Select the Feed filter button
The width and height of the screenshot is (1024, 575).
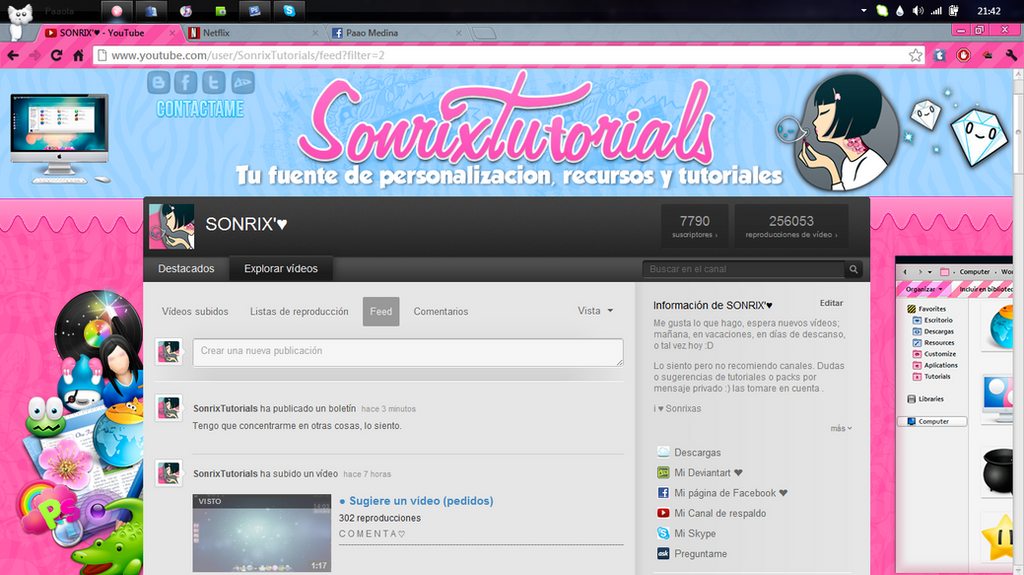[381, 312]
